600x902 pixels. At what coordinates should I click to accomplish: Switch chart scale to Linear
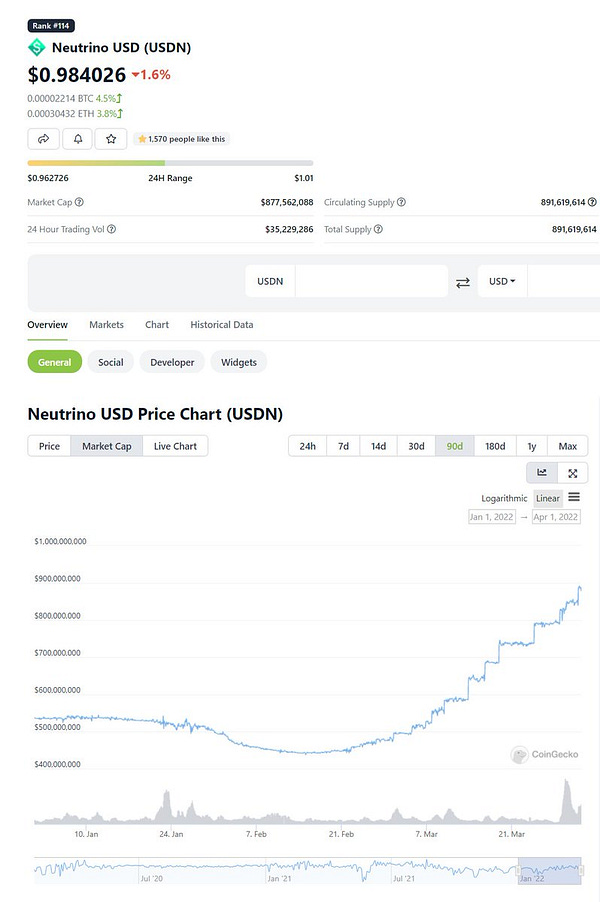pos(548,498)
